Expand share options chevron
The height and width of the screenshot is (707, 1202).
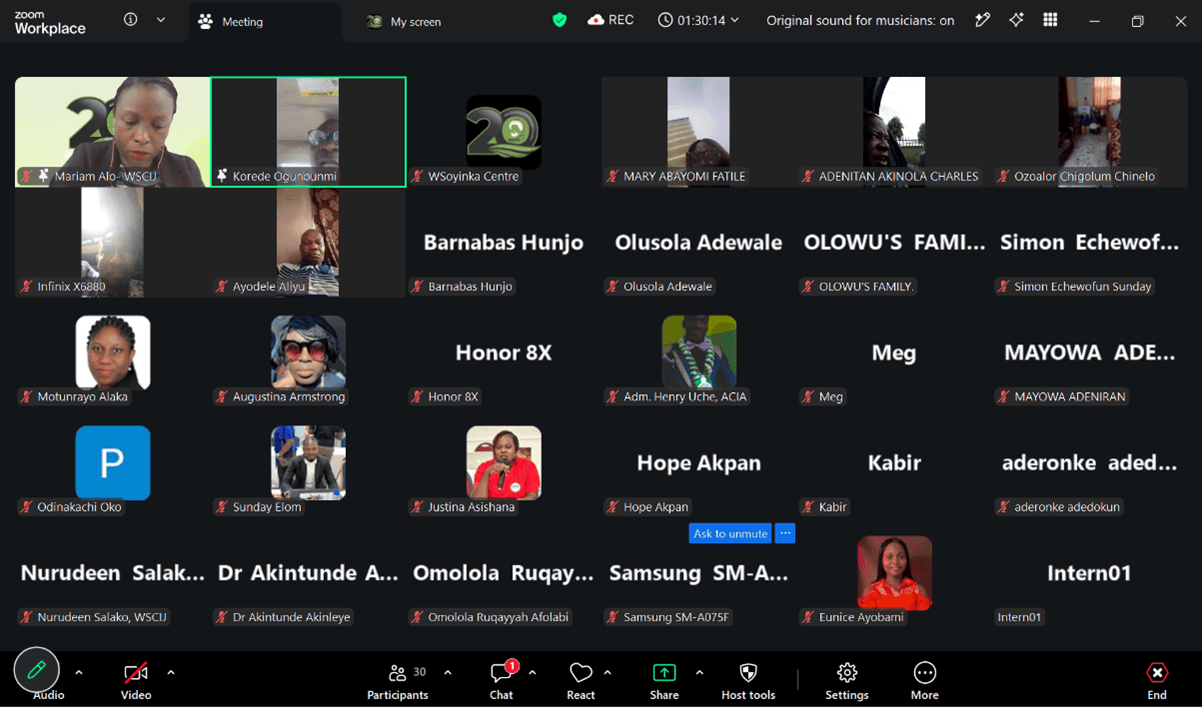699,673
